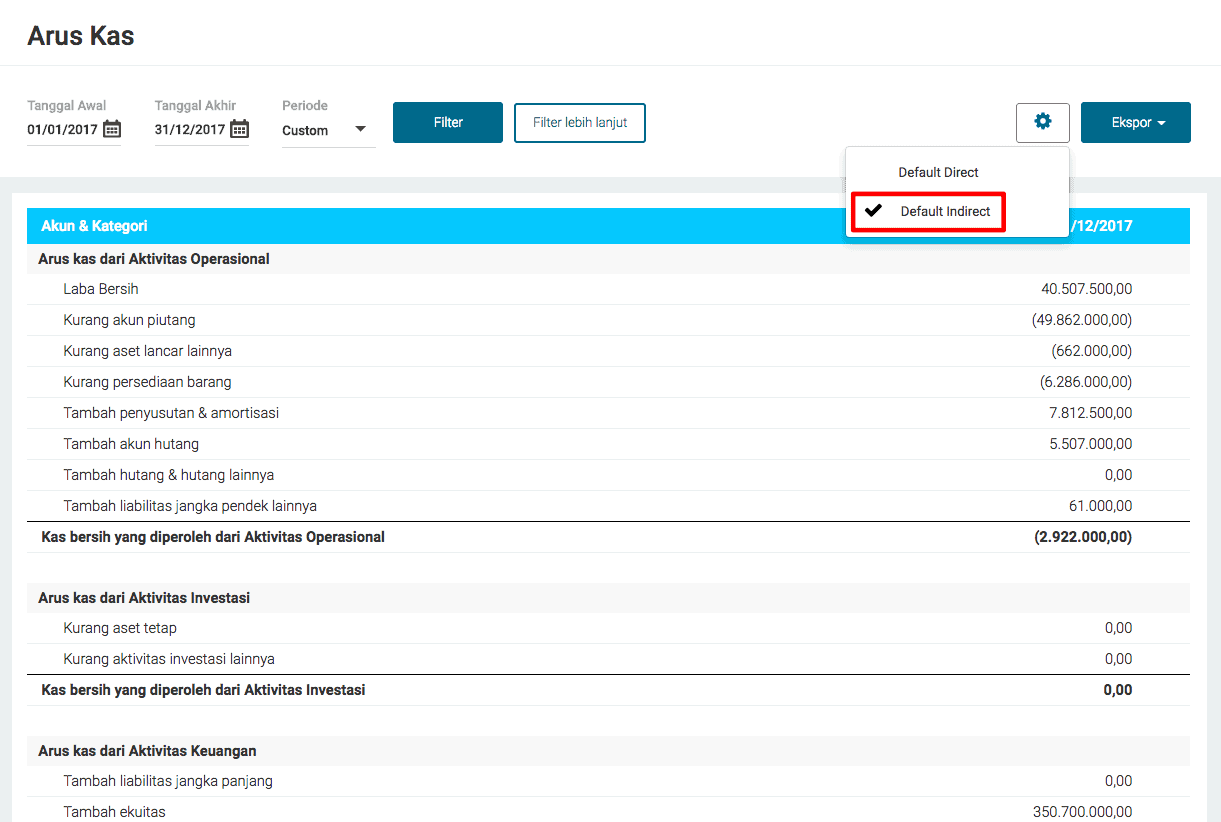Click the Kurang aset tetap row
Screen dimensions: 1221x822
pyautogui.click(x=608, y=628)
